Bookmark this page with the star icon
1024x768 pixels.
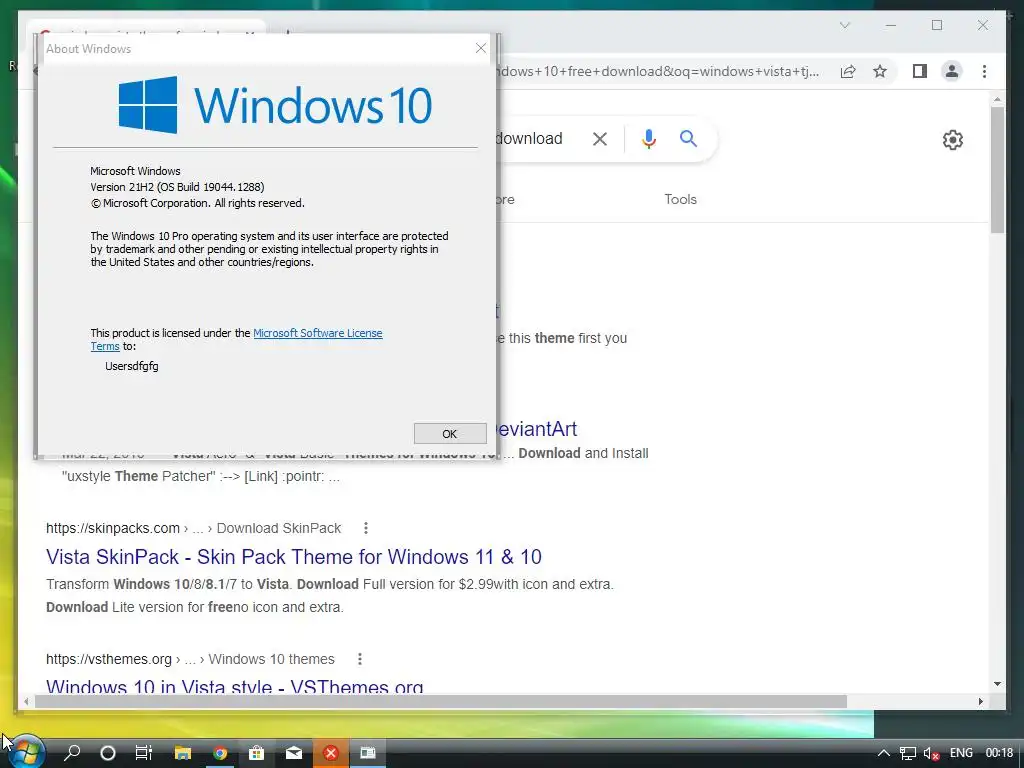click(880, 71)
